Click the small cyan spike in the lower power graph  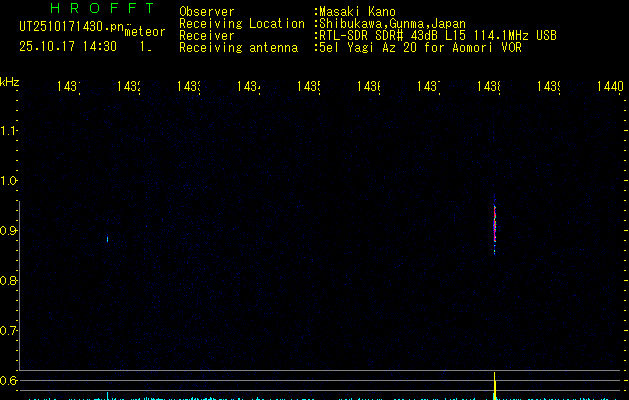(108, 396)
